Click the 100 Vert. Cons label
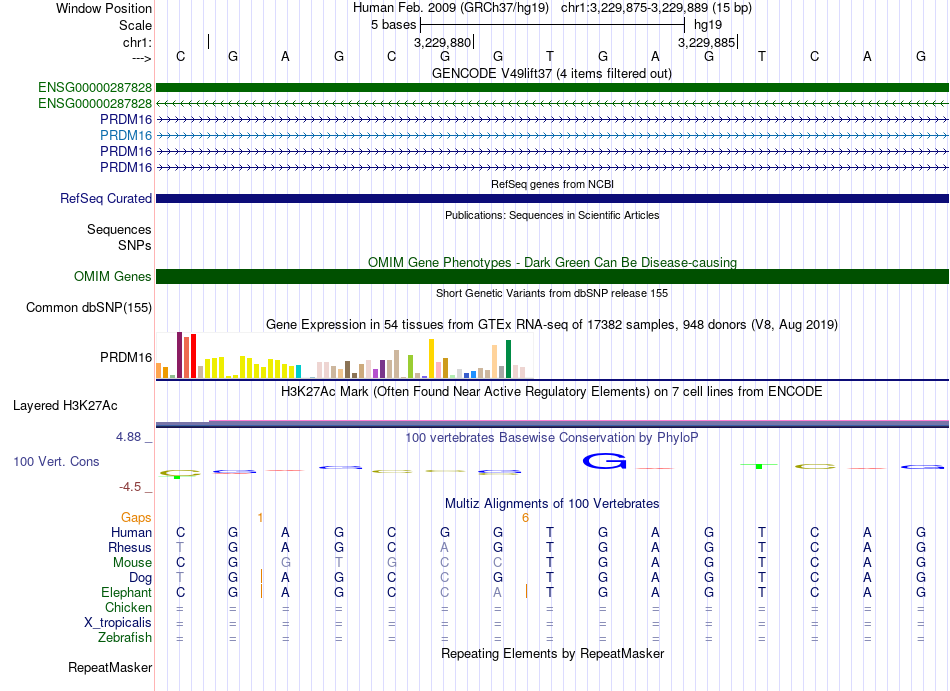The width and height of the screenshot is (950, 691). (56, 461)
